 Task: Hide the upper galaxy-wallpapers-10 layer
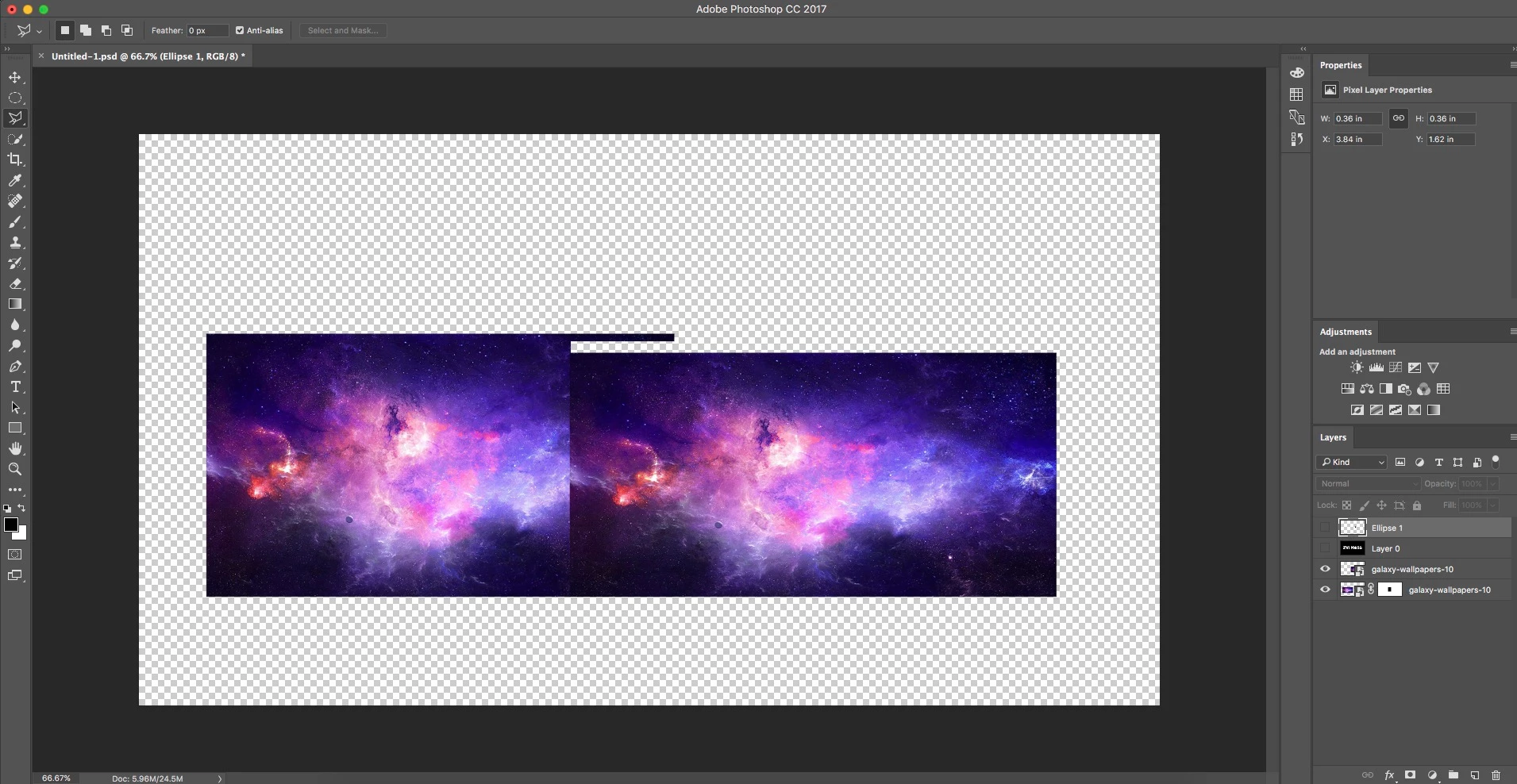(1324, 569)
